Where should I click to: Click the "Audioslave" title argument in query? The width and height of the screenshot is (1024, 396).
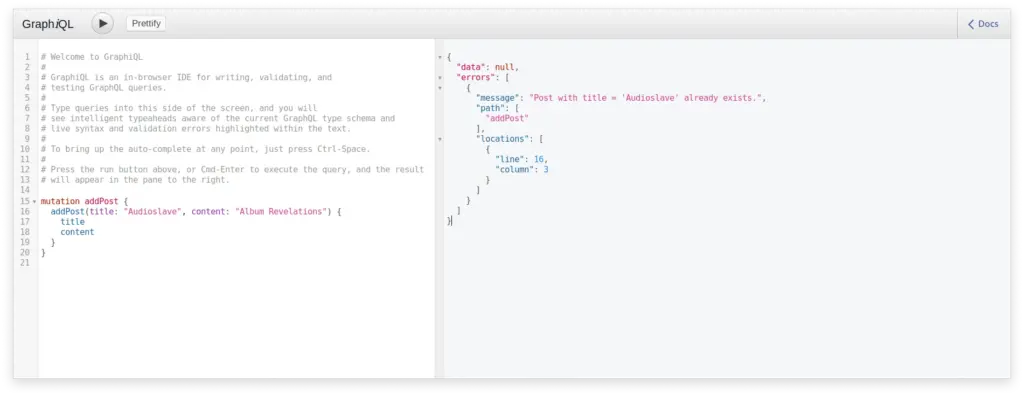153,212
